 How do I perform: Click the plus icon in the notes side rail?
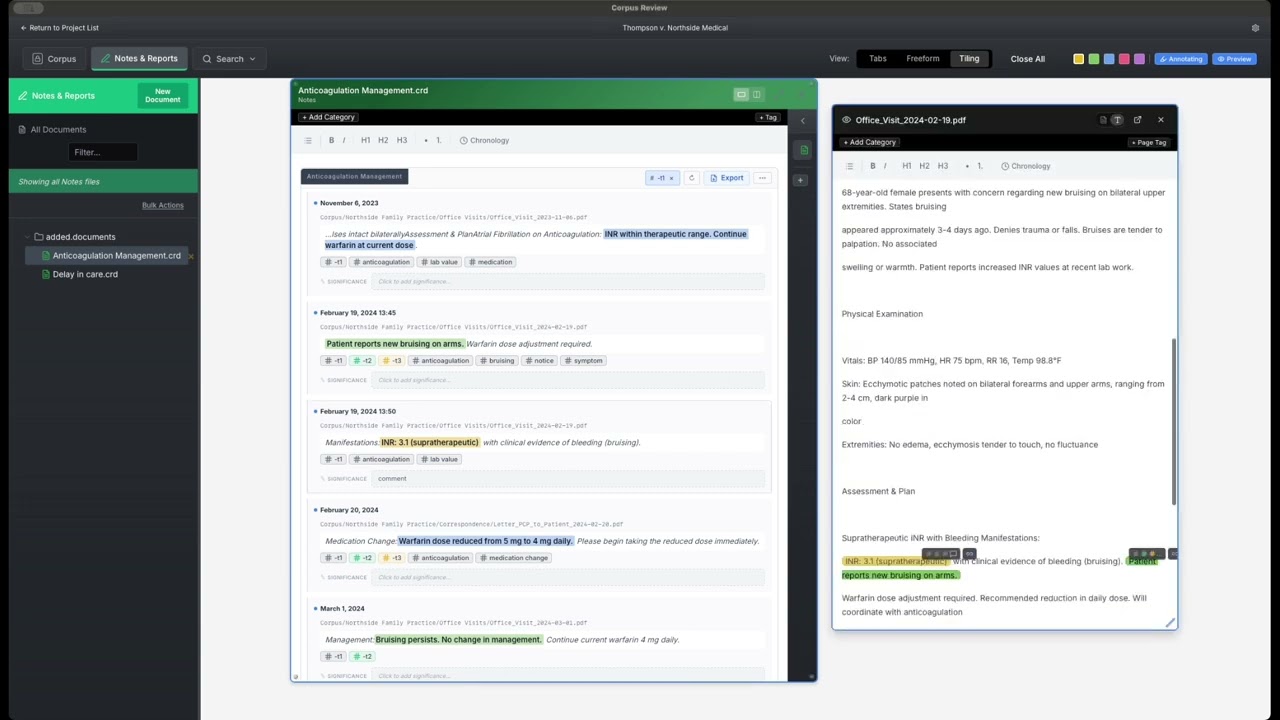pyautogui.click(x=802, y=180)
